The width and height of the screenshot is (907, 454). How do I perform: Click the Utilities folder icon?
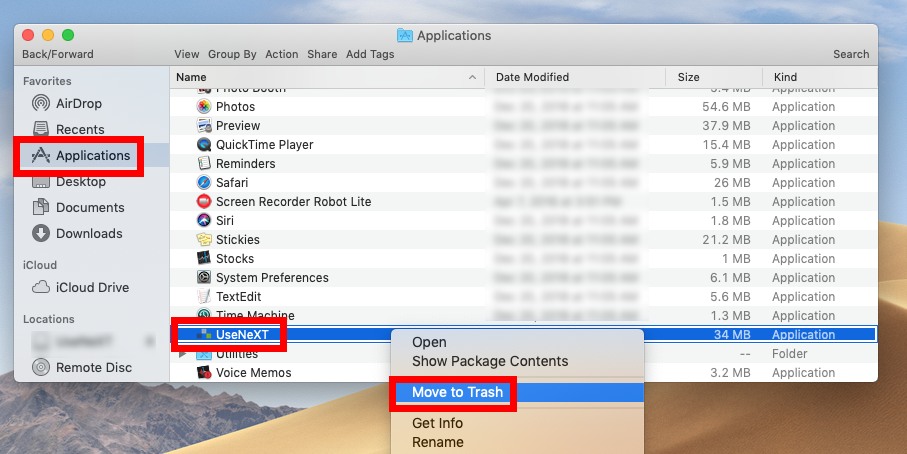coord(204,353)
